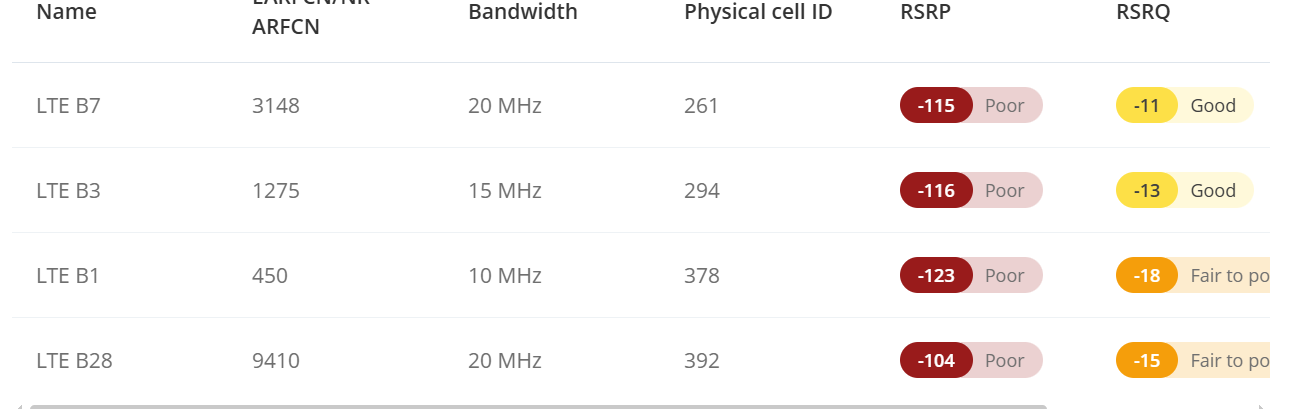Click the -15 Fair to poor RSRQ badge
This screenshot has width=1313, height=409.
[1192, 360]
